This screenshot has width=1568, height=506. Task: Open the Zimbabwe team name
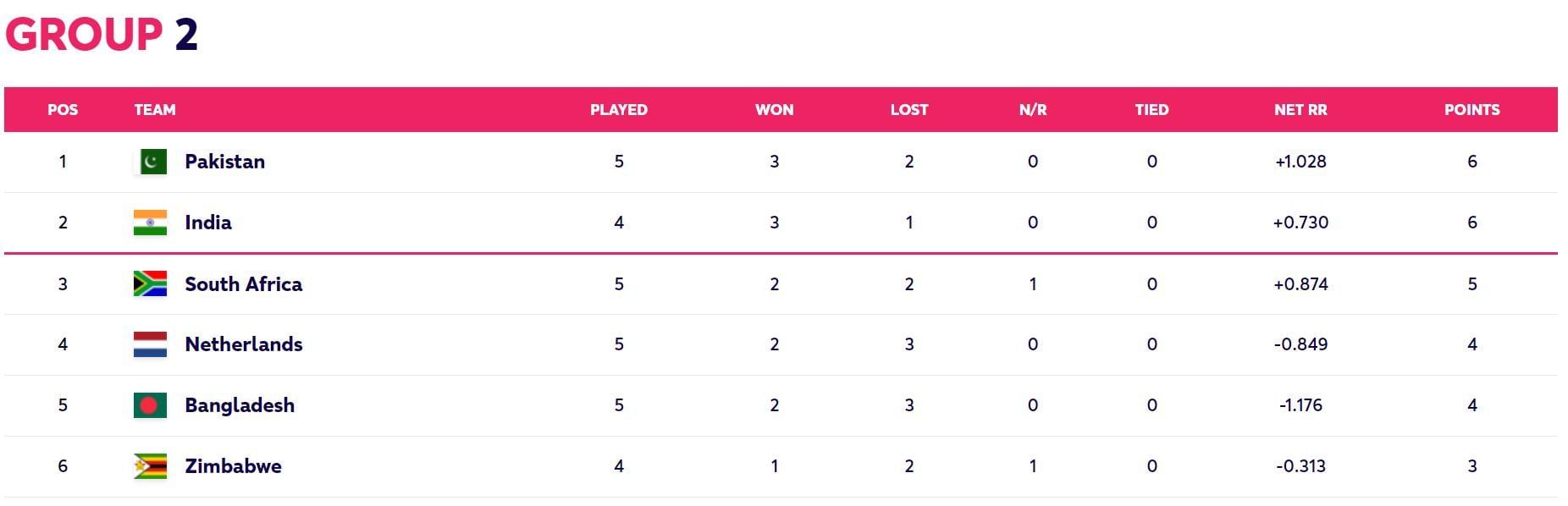[233, 466]
